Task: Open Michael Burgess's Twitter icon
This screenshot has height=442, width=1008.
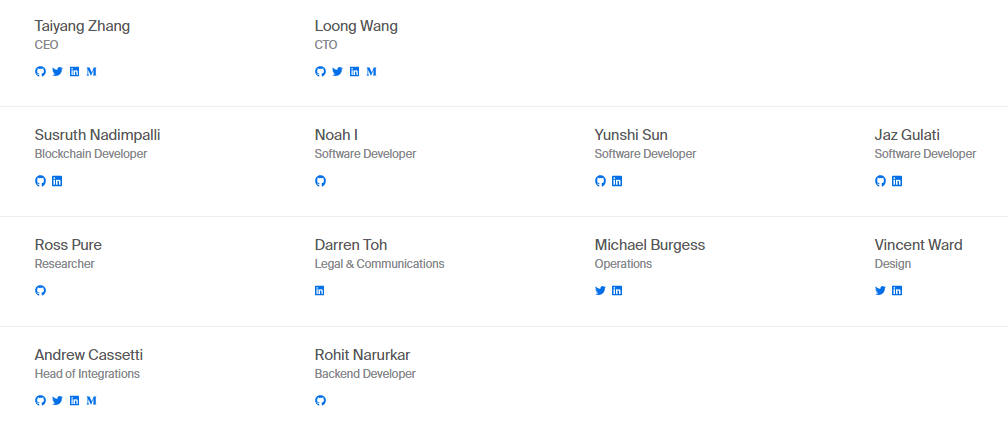Action: point(600,290)
